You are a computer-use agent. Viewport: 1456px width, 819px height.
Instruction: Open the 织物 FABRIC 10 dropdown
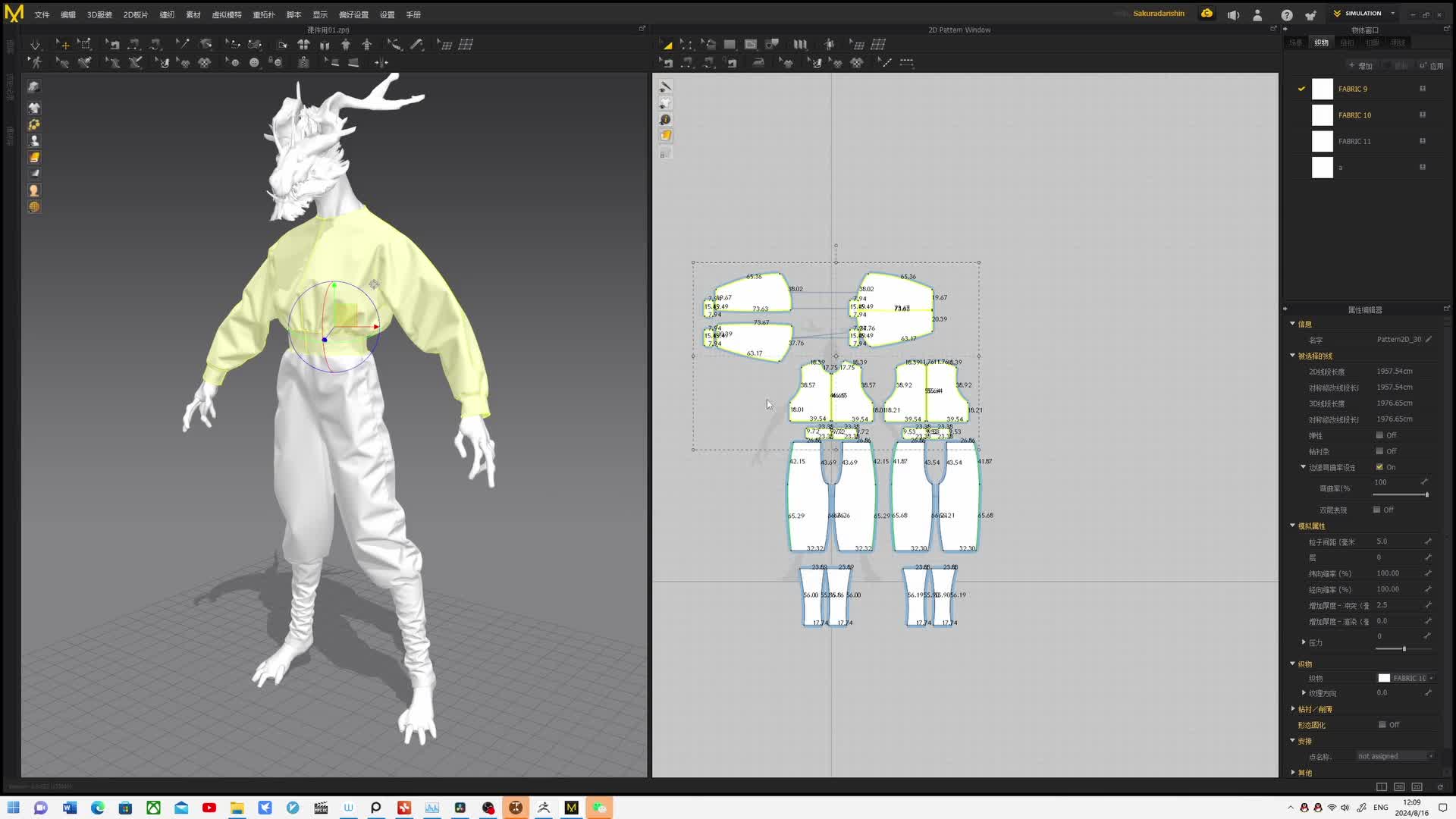tap(1407, 678)
